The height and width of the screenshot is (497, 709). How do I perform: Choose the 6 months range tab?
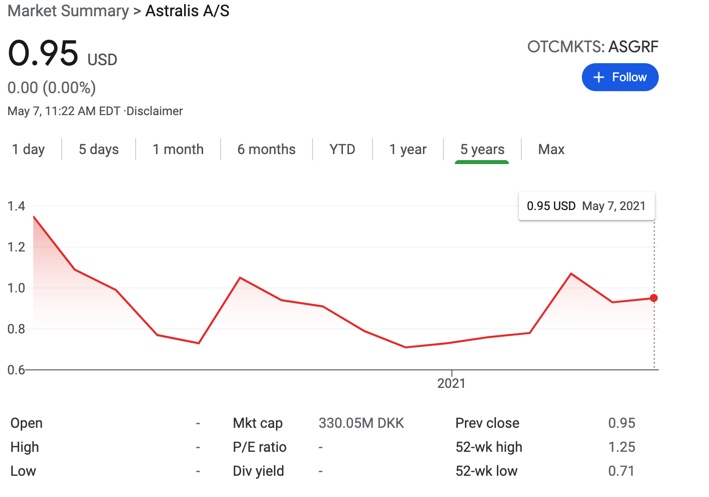(266, 149)
